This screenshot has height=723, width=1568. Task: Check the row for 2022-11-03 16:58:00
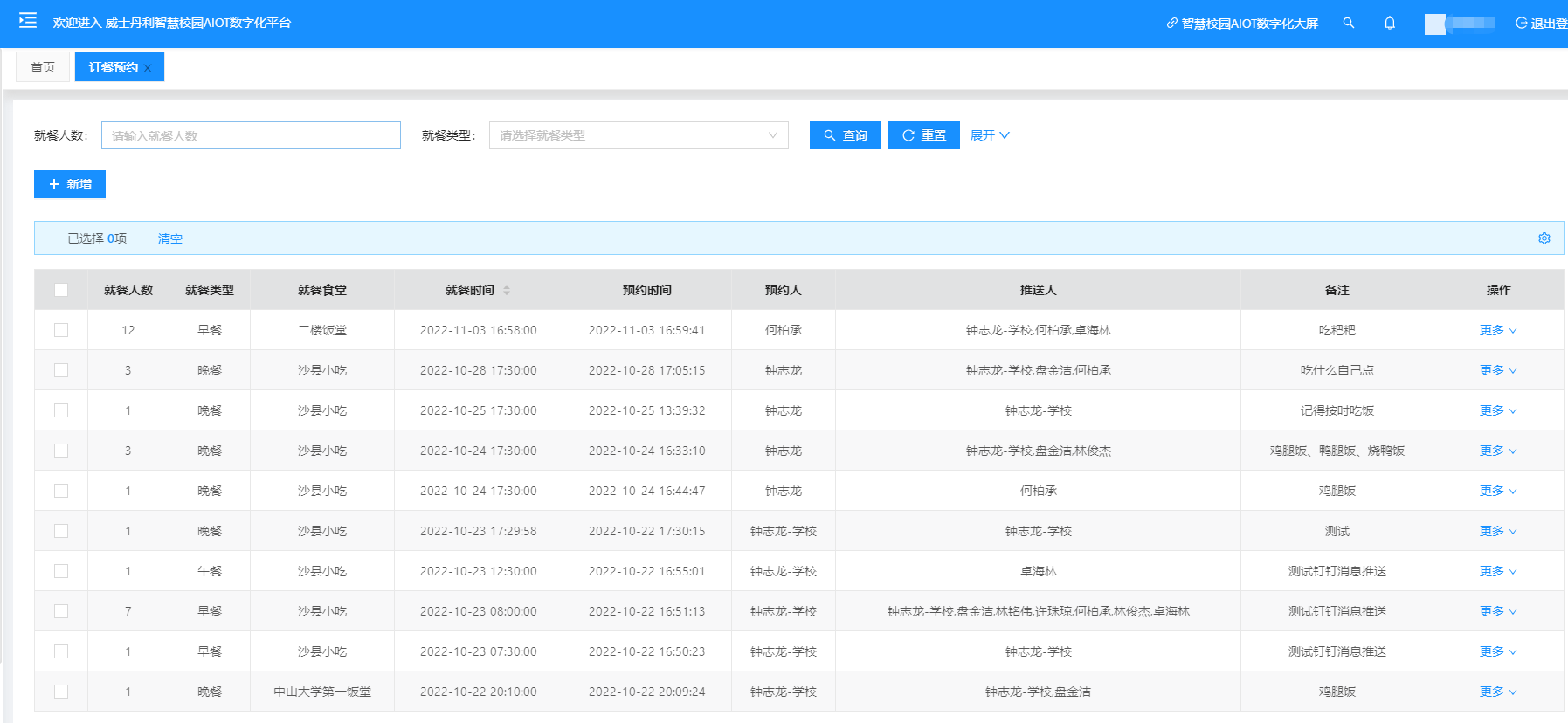(61, 330)
